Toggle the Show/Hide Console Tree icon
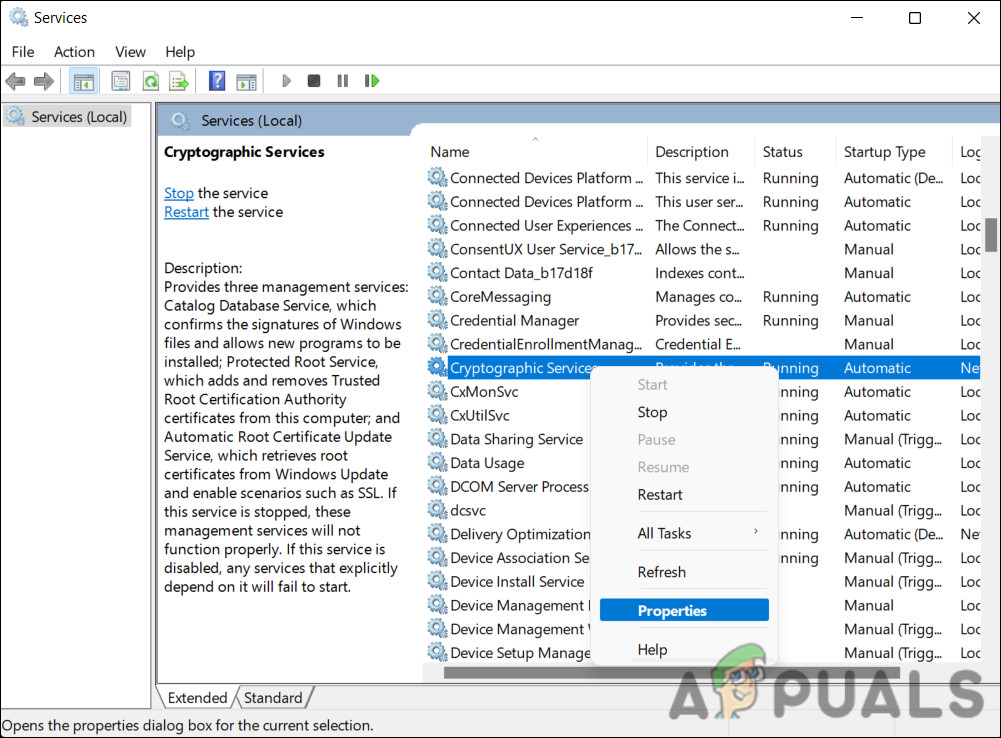1001x738 pixels. click(x=84, y=80)
